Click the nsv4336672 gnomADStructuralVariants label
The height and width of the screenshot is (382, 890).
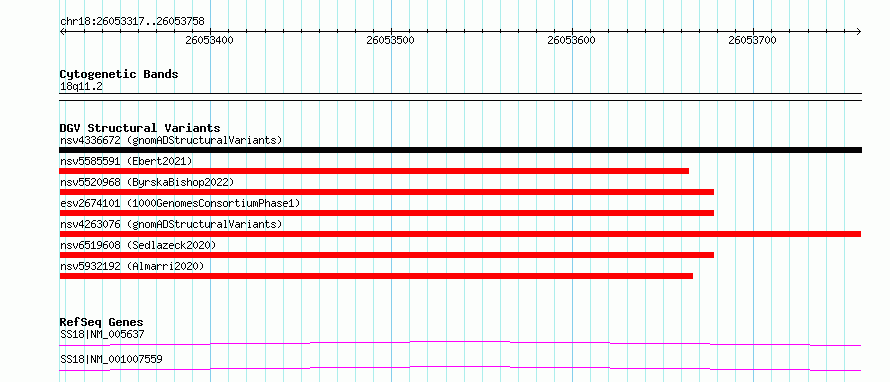[x=171, y=140]
